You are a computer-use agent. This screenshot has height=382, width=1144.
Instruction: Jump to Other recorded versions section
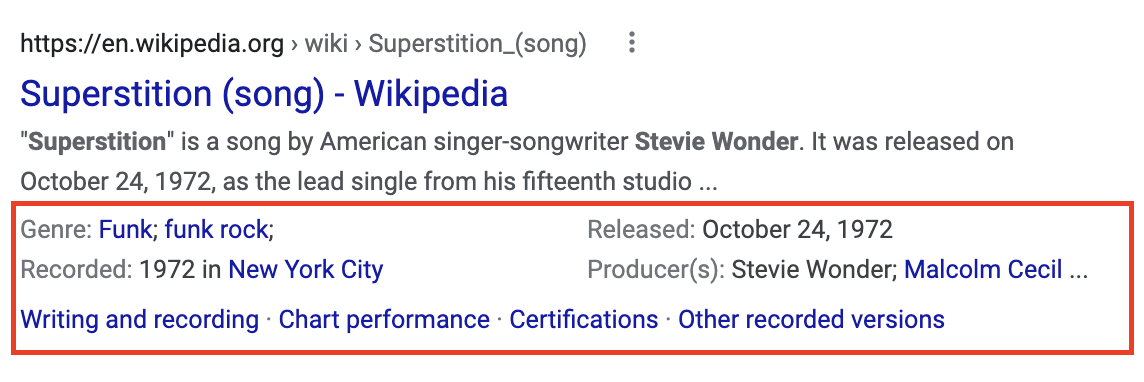811,319
